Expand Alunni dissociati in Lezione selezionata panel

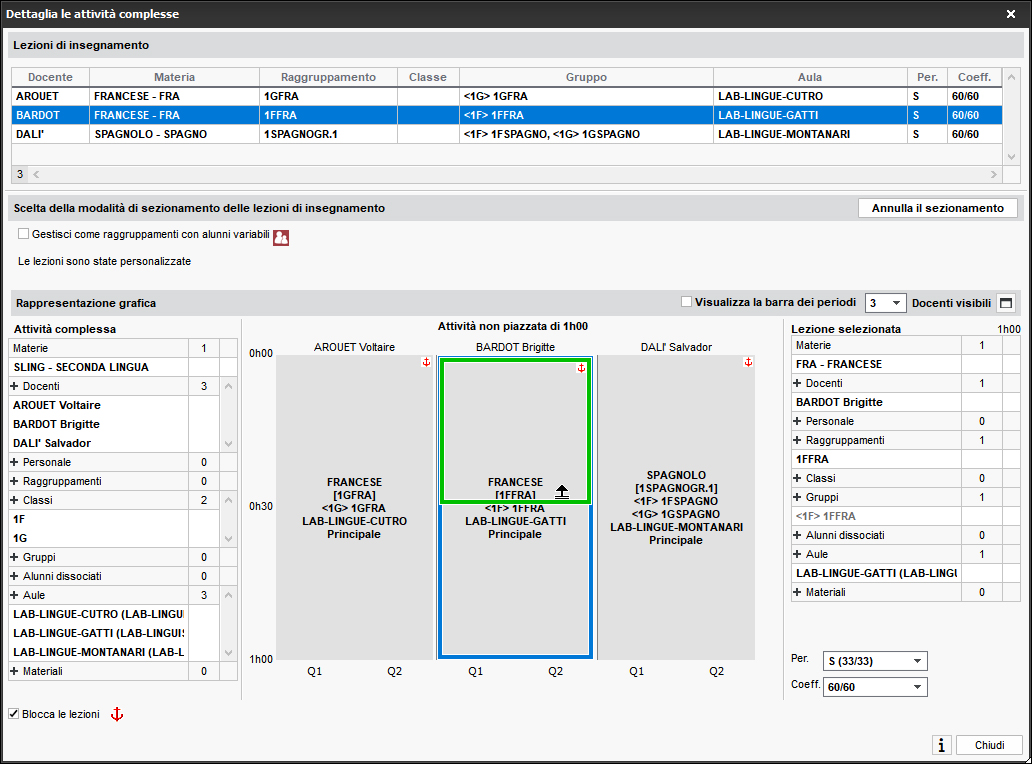tap(797, 536)
